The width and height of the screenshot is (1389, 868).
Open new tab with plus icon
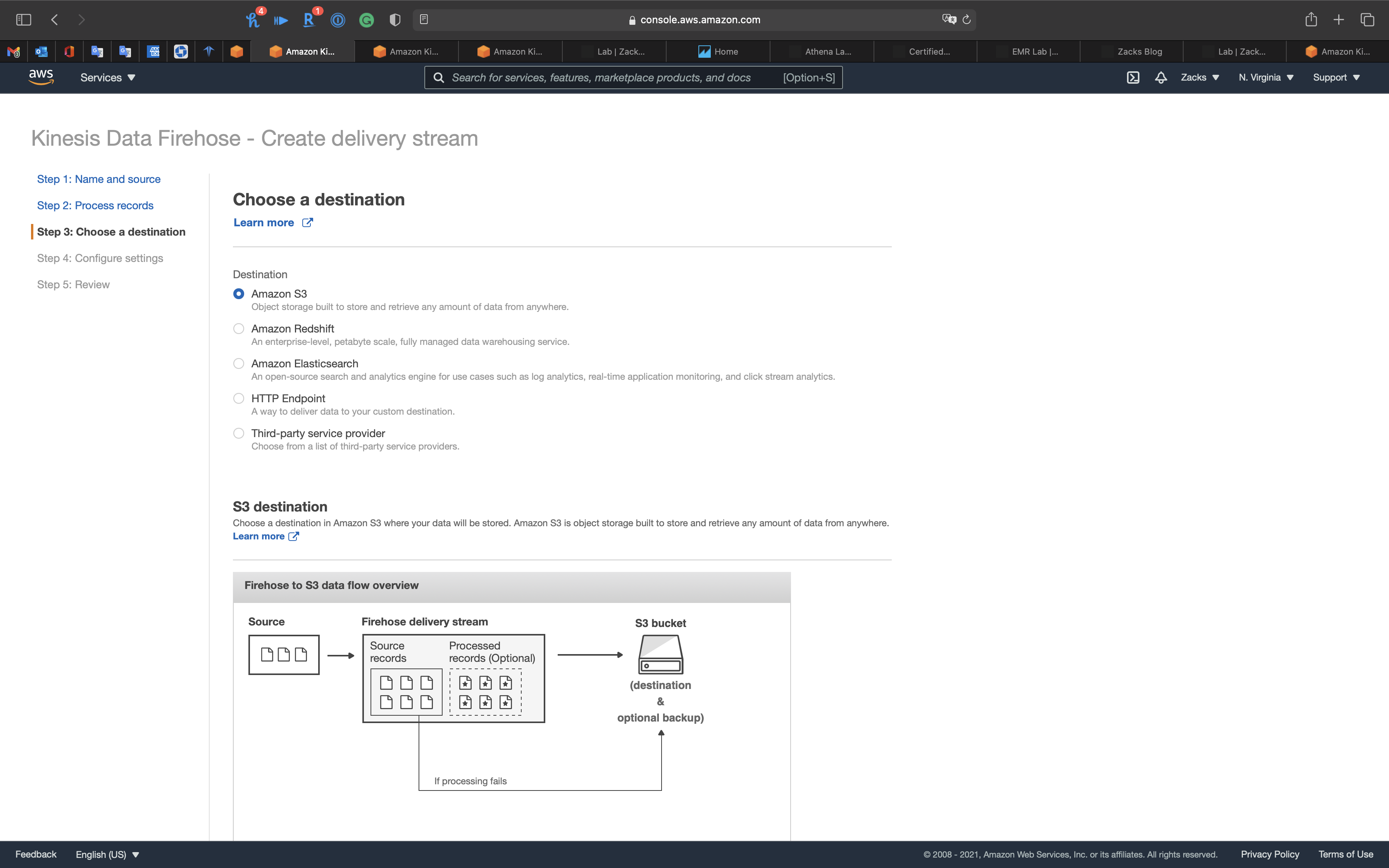(x=1339, y=19)
